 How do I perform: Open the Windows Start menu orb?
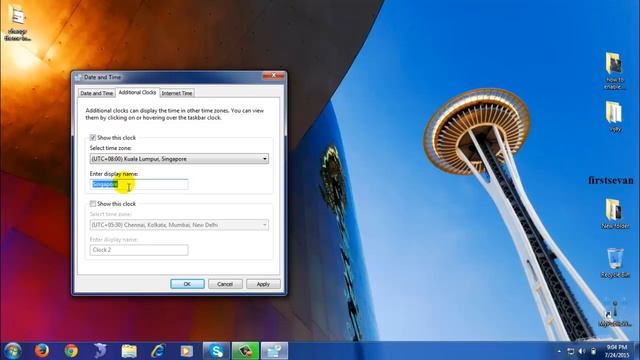[12, 351]
